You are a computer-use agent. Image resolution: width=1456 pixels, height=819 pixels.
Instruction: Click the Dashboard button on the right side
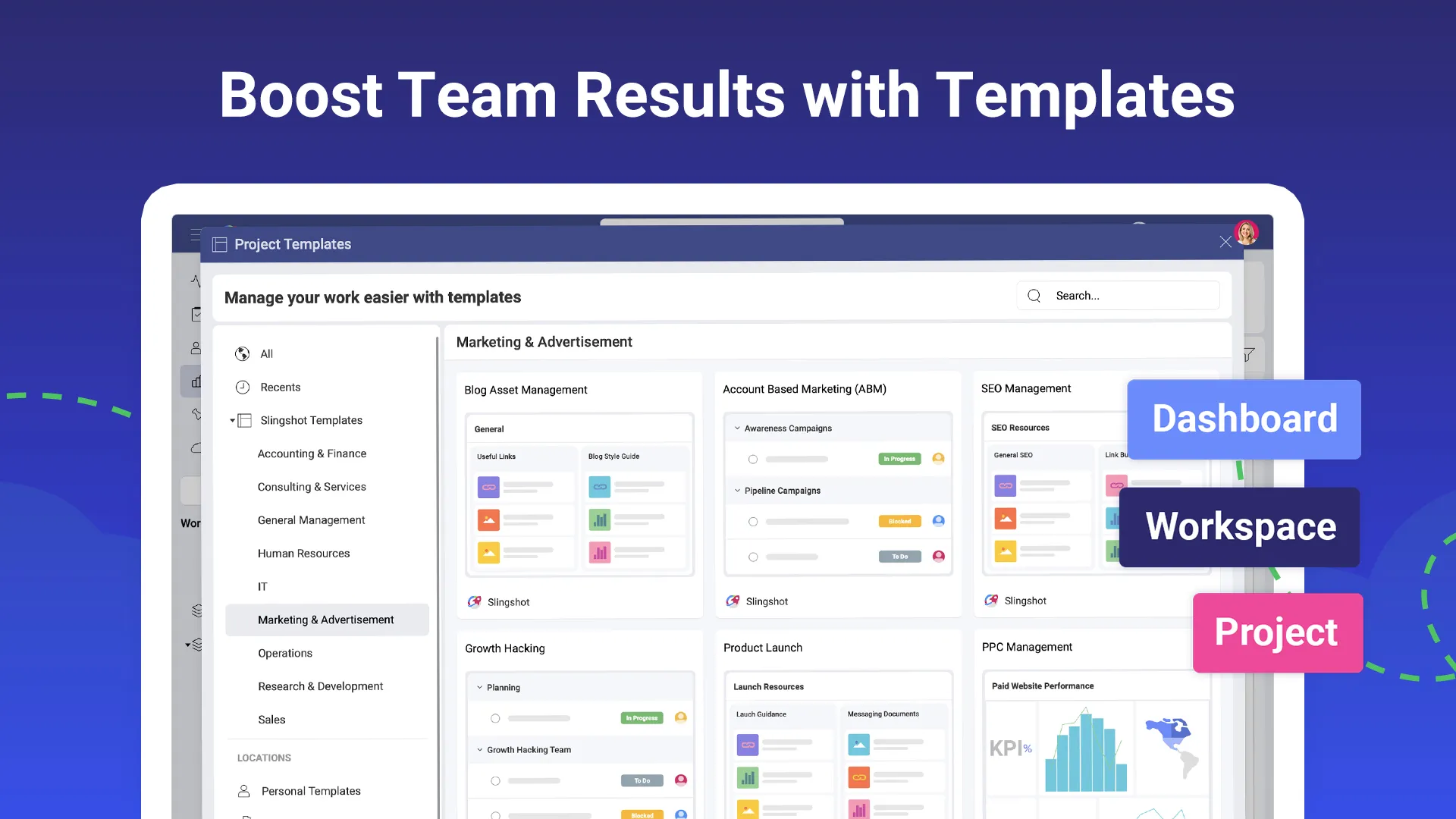(1243, 418)
